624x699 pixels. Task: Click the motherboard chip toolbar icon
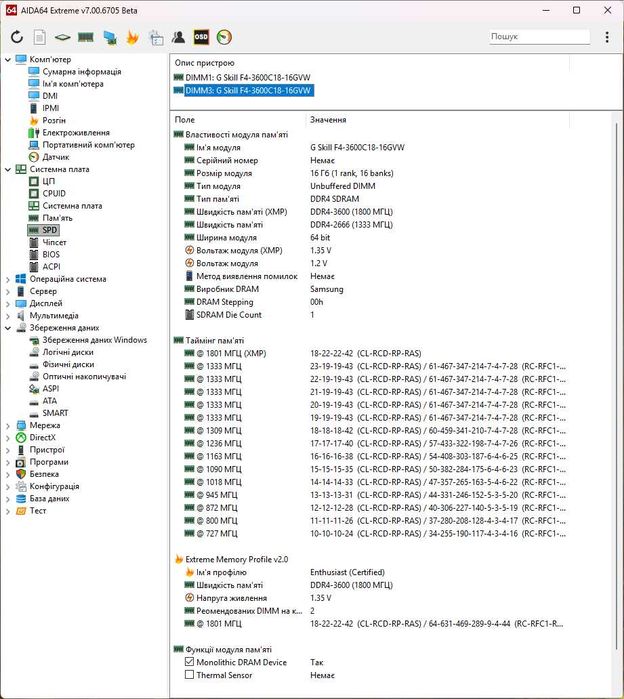[62, 37]
